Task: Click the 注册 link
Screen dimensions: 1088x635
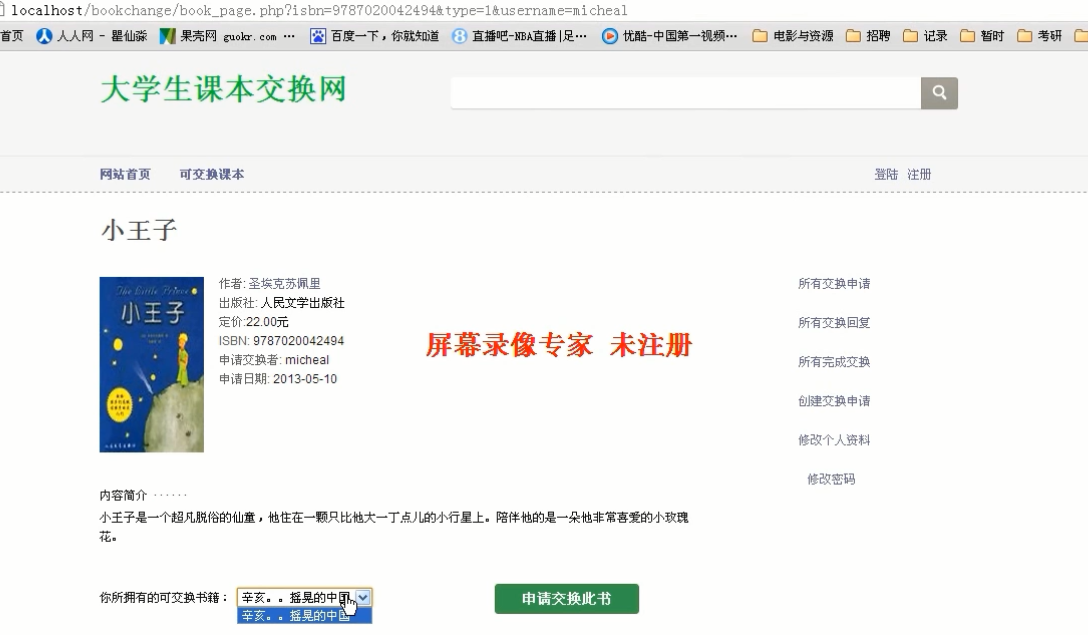Action: pos(919,174)
